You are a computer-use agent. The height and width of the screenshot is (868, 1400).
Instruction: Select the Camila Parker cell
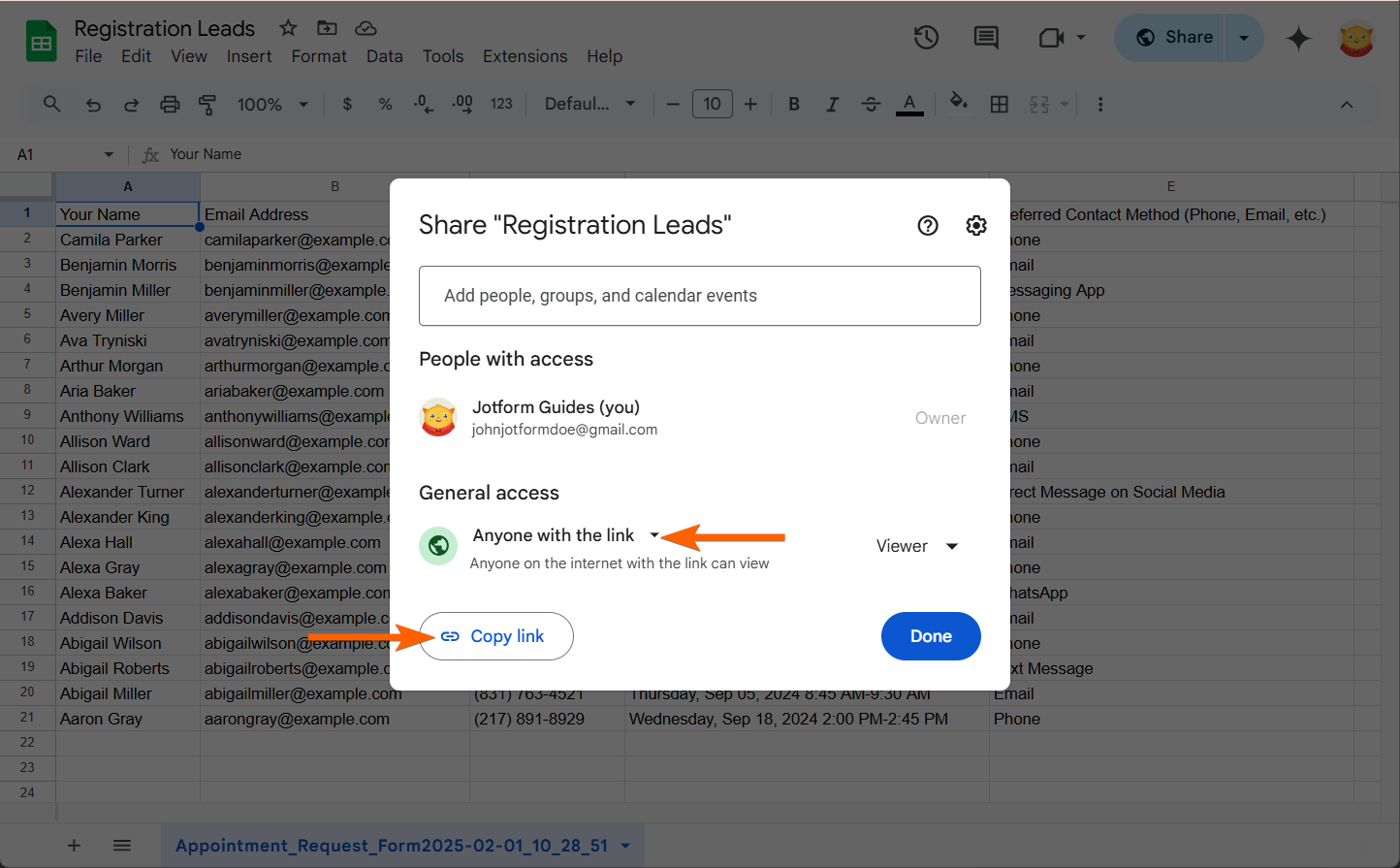[x=128, y=240]
